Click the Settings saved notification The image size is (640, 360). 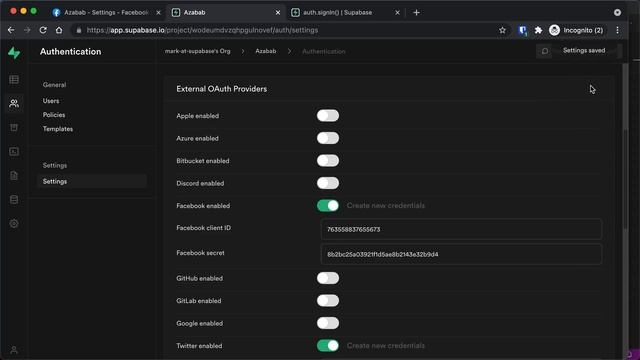(x=584, y=51)
